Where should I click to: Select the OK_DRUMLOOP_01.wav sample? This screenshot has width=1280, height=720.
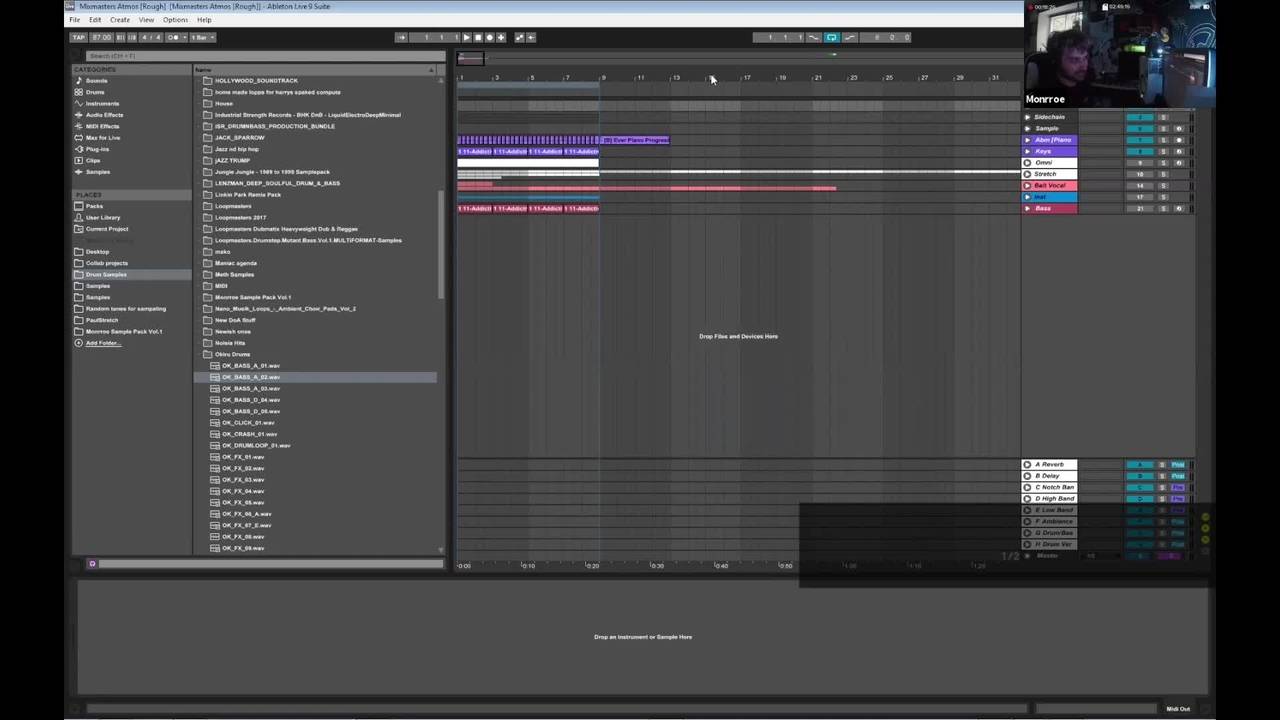click(256, 445)
